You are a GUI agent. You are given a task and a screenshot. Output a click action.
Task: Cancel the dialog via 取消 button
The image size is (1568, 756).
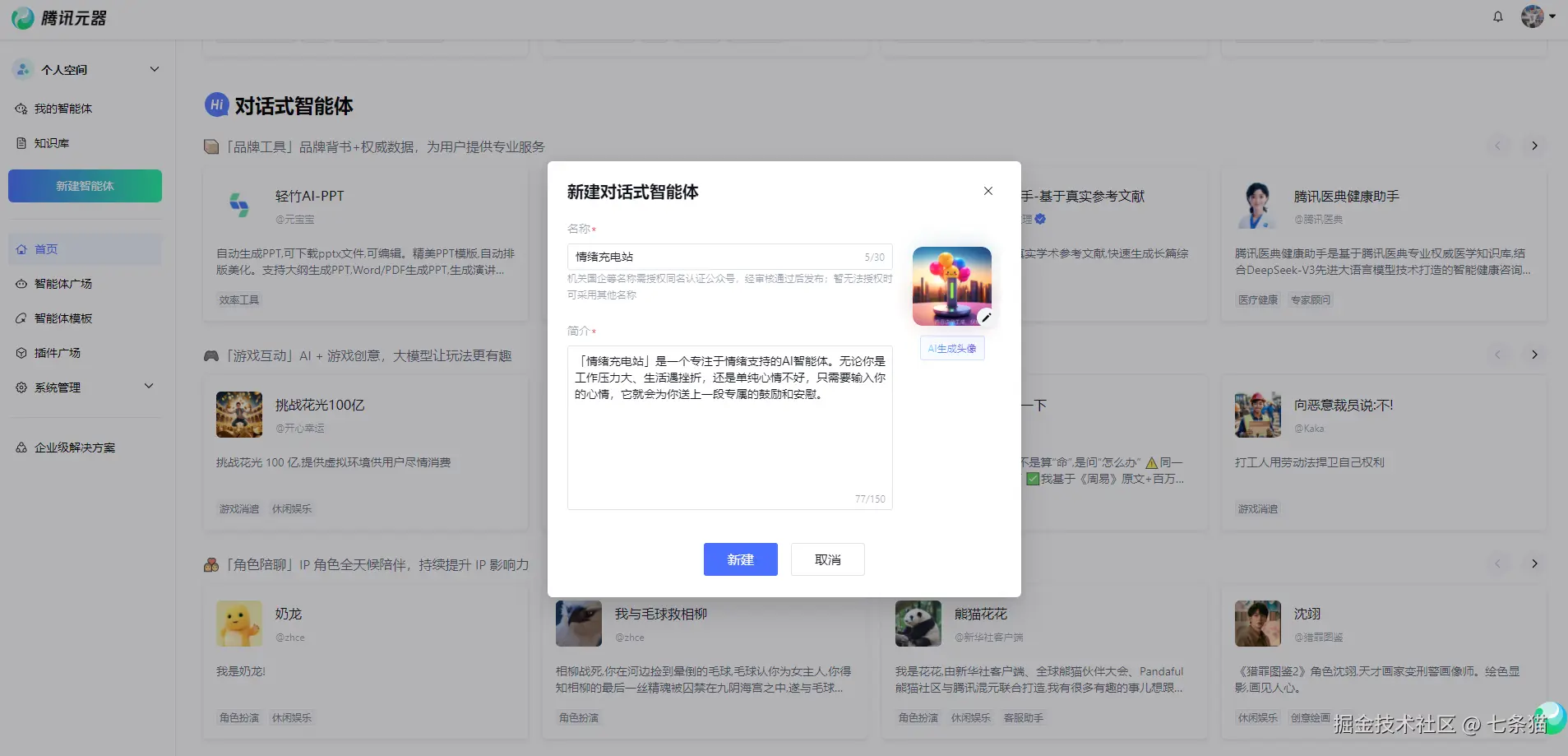(826, 559)
